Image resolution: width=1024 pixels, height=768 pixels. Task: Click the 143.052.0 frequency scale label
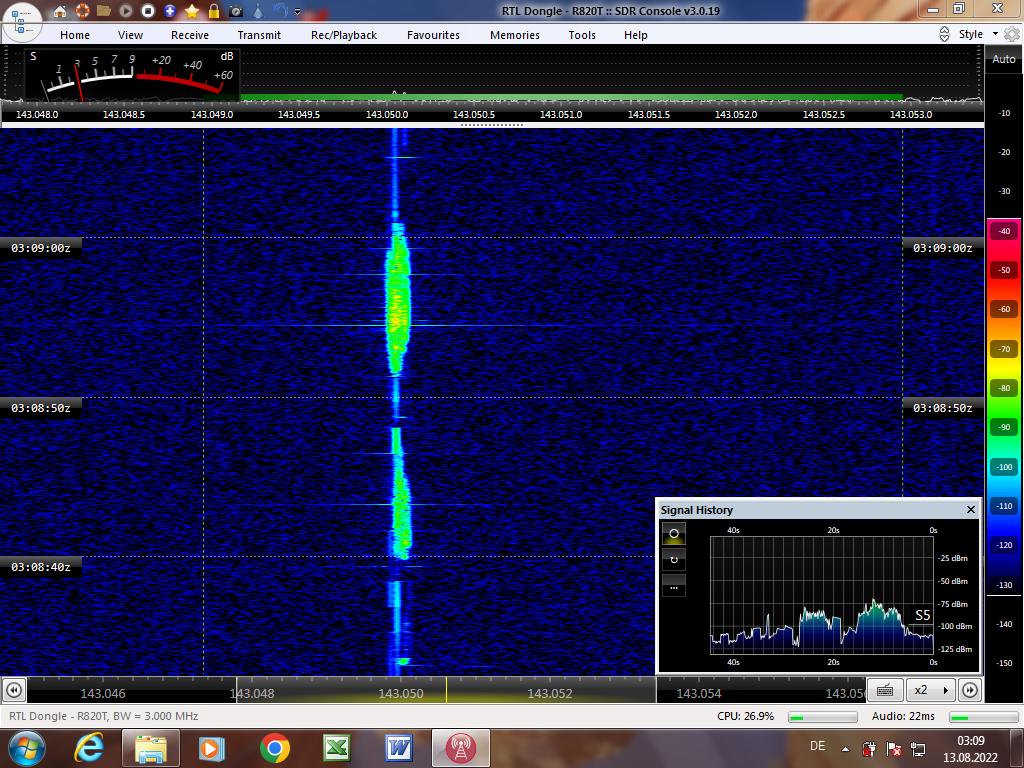click(736, 114)
